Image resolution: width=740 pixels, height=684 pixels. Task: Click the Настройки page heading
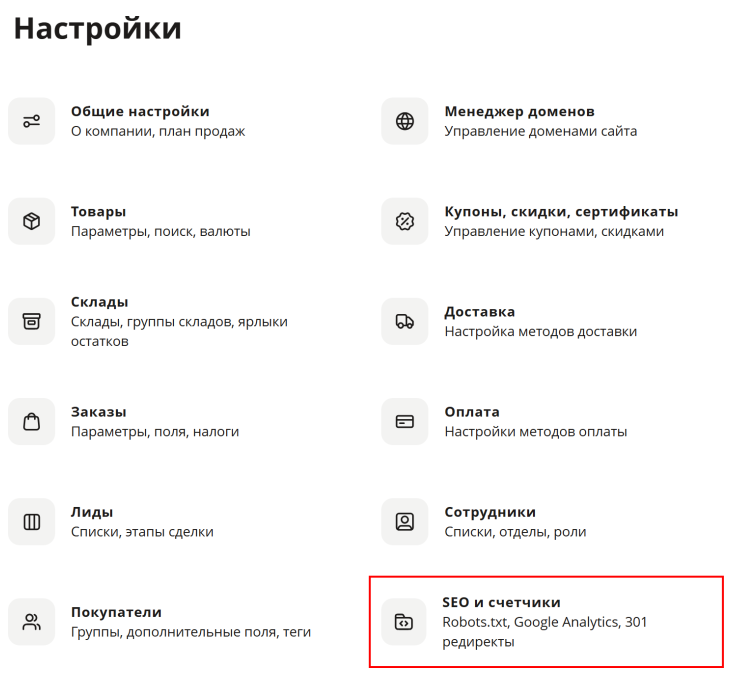coord(98,28)
